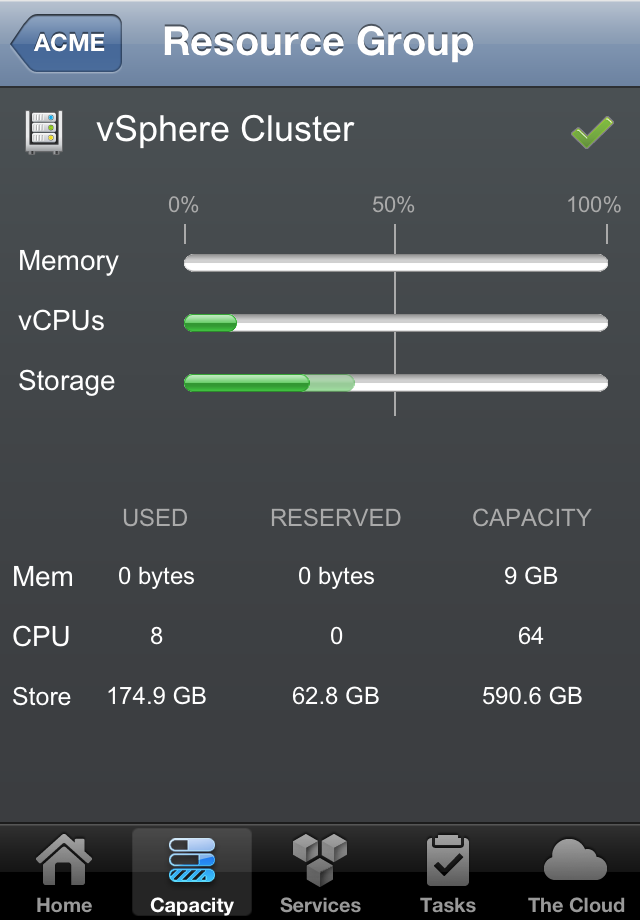Click the vSphere Cluster title
Image resolution: width=640 pixels, height=920 pixels.
(x=225, y=130)
